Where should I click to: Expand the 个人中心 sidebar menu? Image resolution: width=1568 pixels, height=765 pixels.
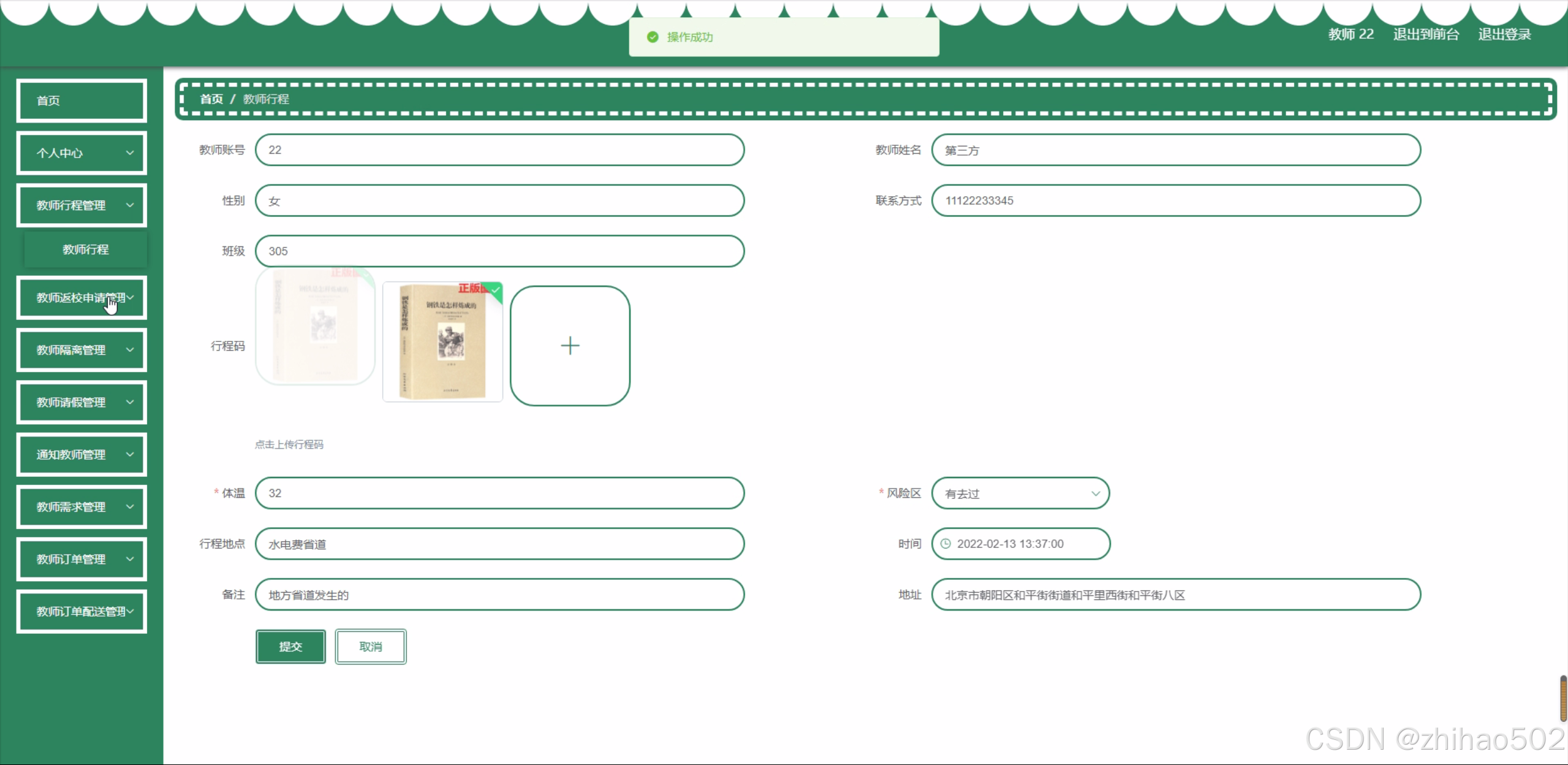[81, 153]
